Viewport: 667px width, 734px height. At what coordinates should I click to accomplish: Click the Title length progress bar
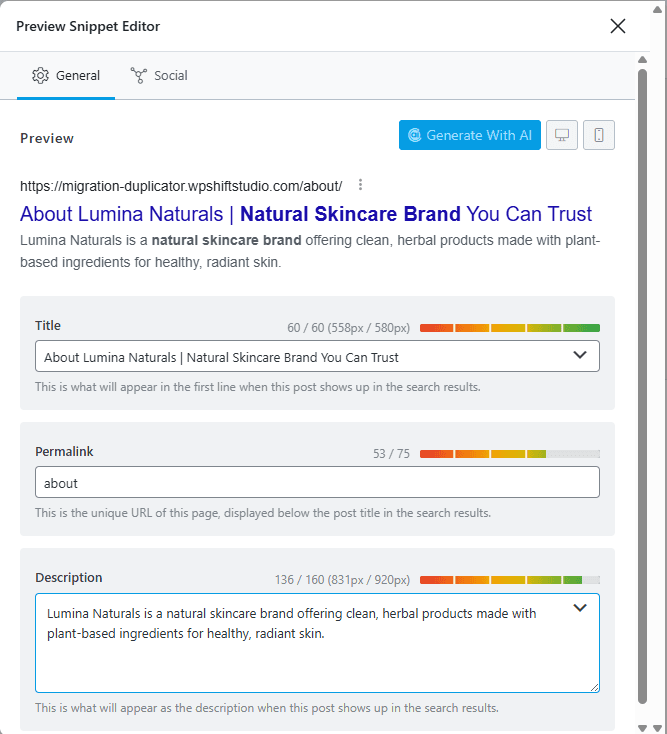point(510,328)
